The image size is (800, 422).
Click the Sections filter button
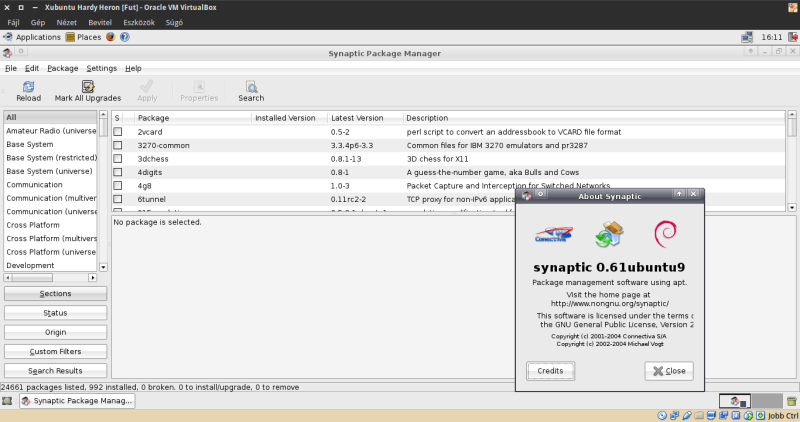point(56,293)
